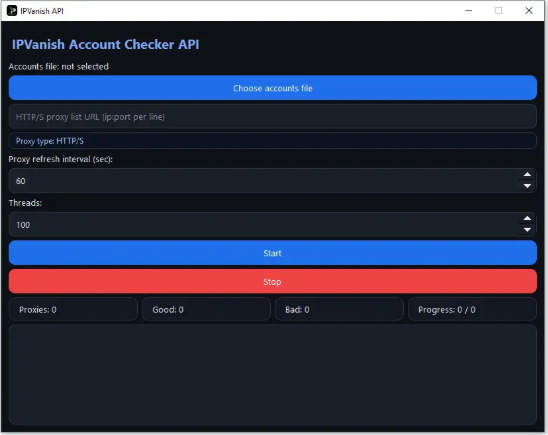The width and height of the screenshot is (548, 435).
Task: Click the Choose accounts file button
Action: [x=273, y=88]
